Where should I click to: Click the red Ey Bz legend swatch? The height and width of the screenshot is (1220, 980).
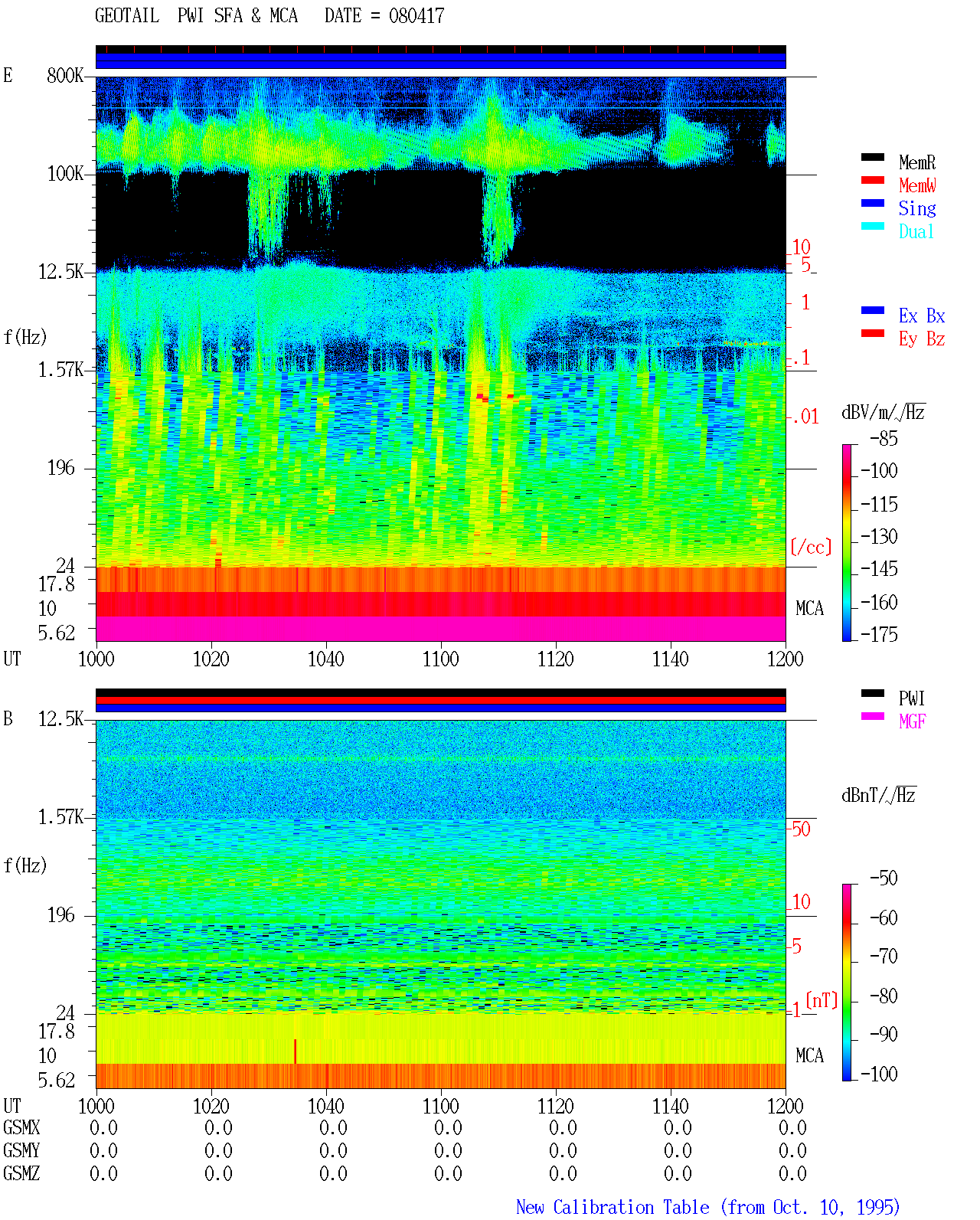pyautogui.click(x=873, y=334)
